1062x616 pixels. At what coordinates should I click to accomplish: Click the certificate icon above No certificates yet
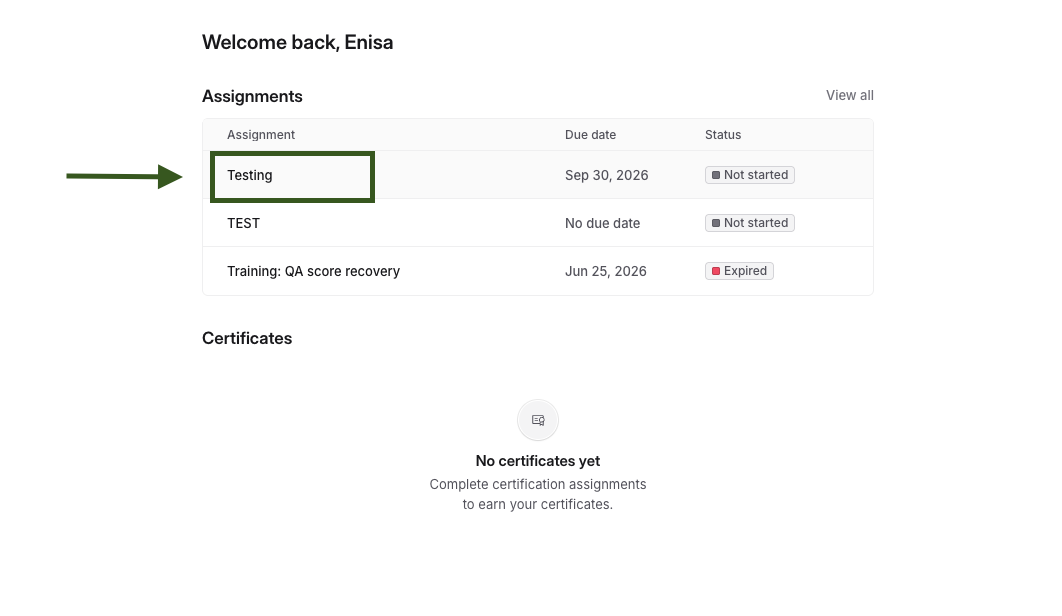coord(538,420)
